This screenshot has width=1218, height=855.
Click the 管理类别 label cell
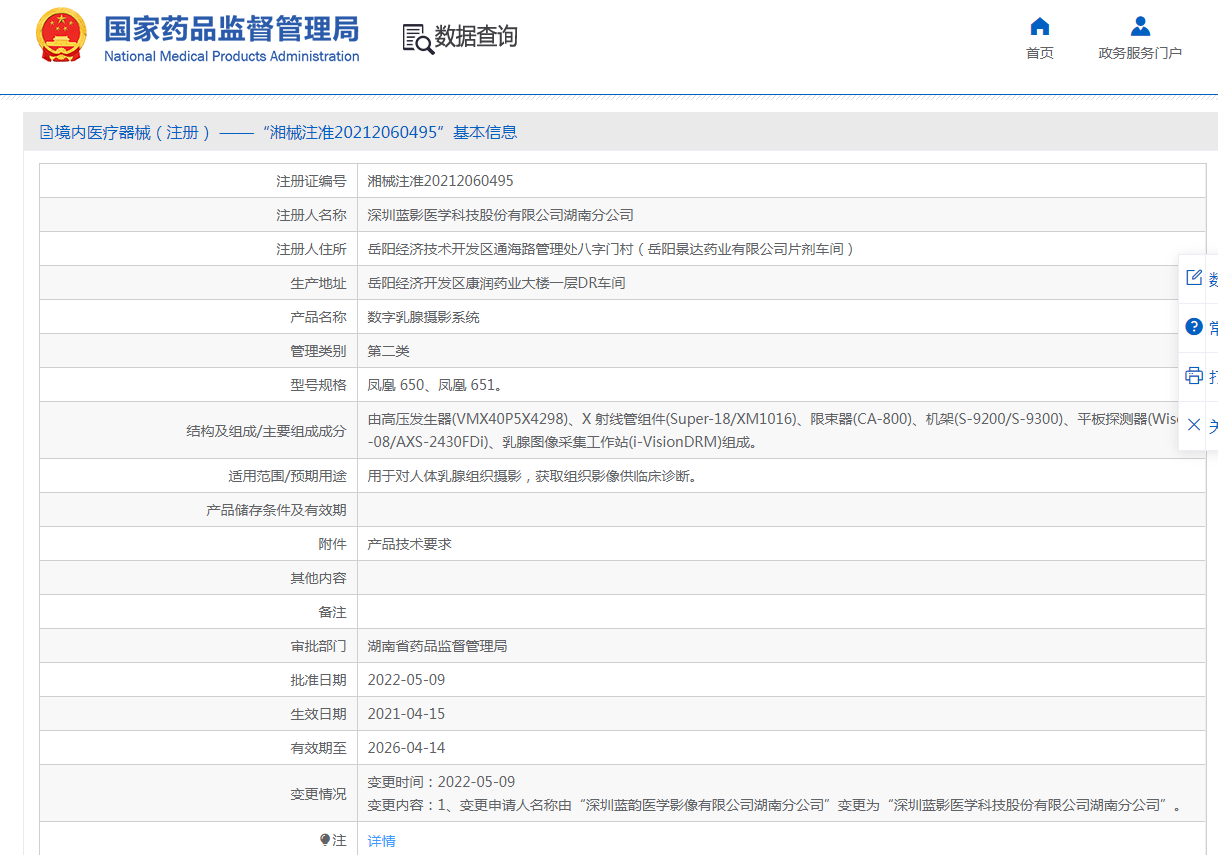(x=198, y=351)
